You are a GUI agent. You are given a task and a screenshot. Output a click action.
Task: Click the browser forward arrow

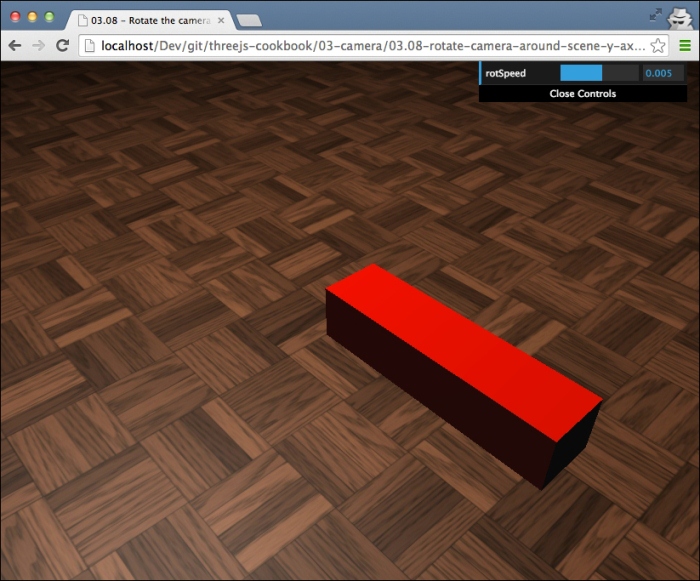click(38, 46)
